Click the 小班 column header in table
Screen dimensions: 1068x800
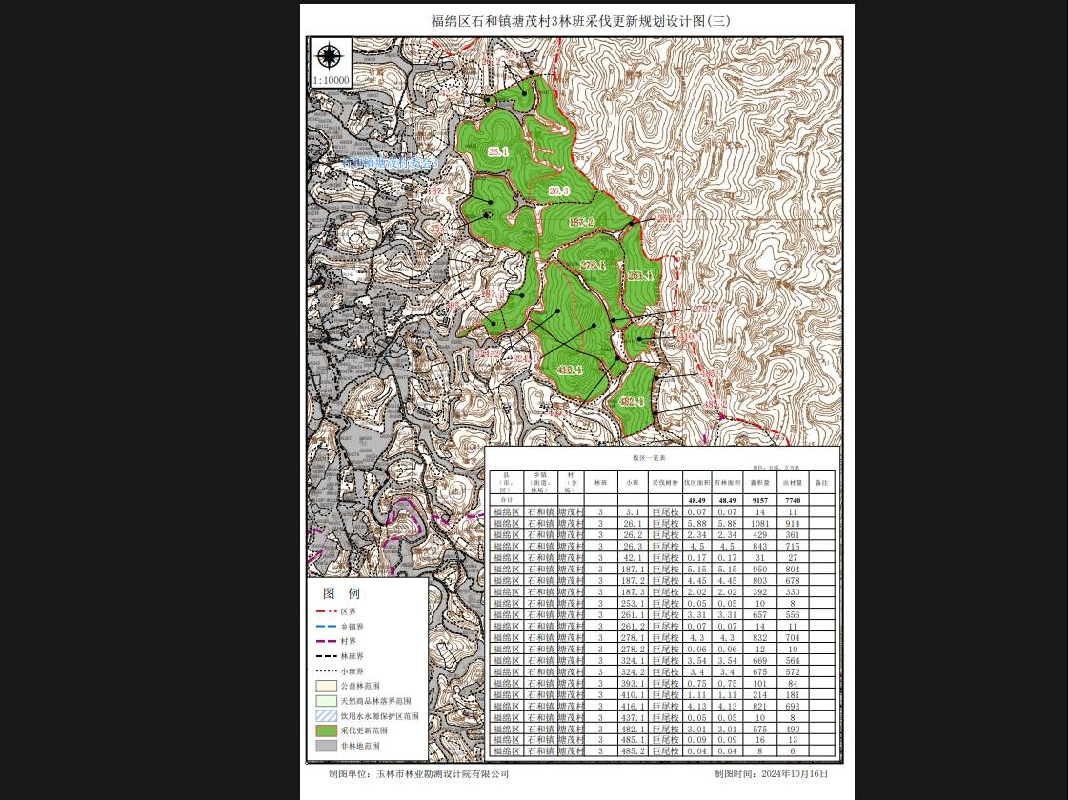pyautogui.click(x=632, y=482)
